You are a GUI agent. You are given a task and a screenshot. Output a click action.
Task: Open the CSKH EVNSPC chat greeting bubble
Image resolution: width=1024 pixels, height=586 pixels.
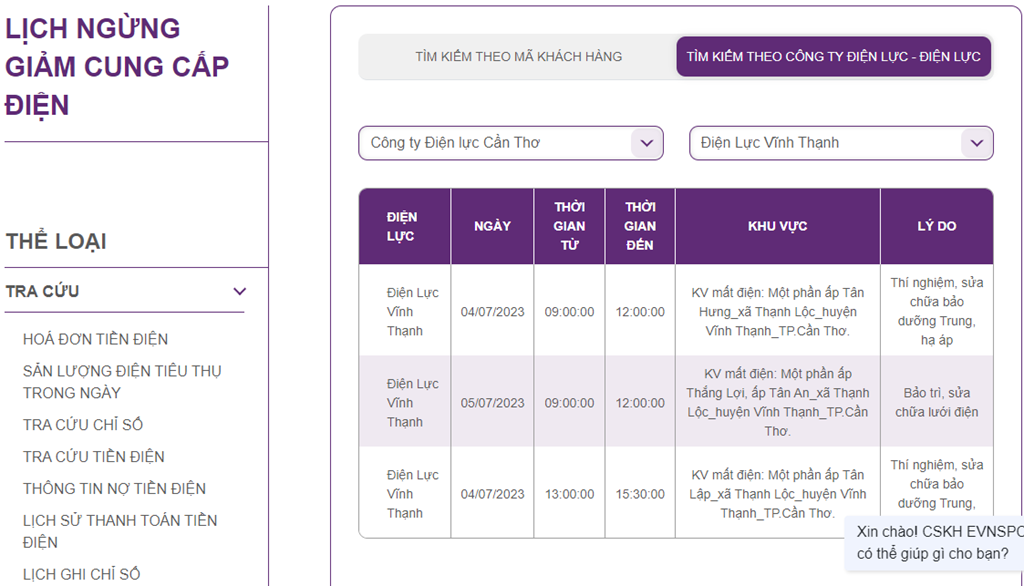click(x=933, y=542)
